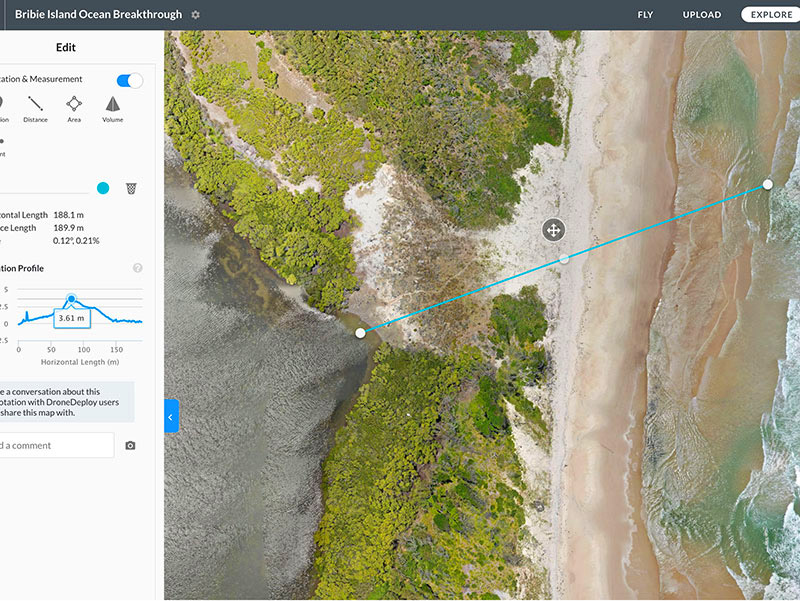Click the elevation profile marker point
The height and width of the screenshot is (601, 800).
click(x=71, y=298)
